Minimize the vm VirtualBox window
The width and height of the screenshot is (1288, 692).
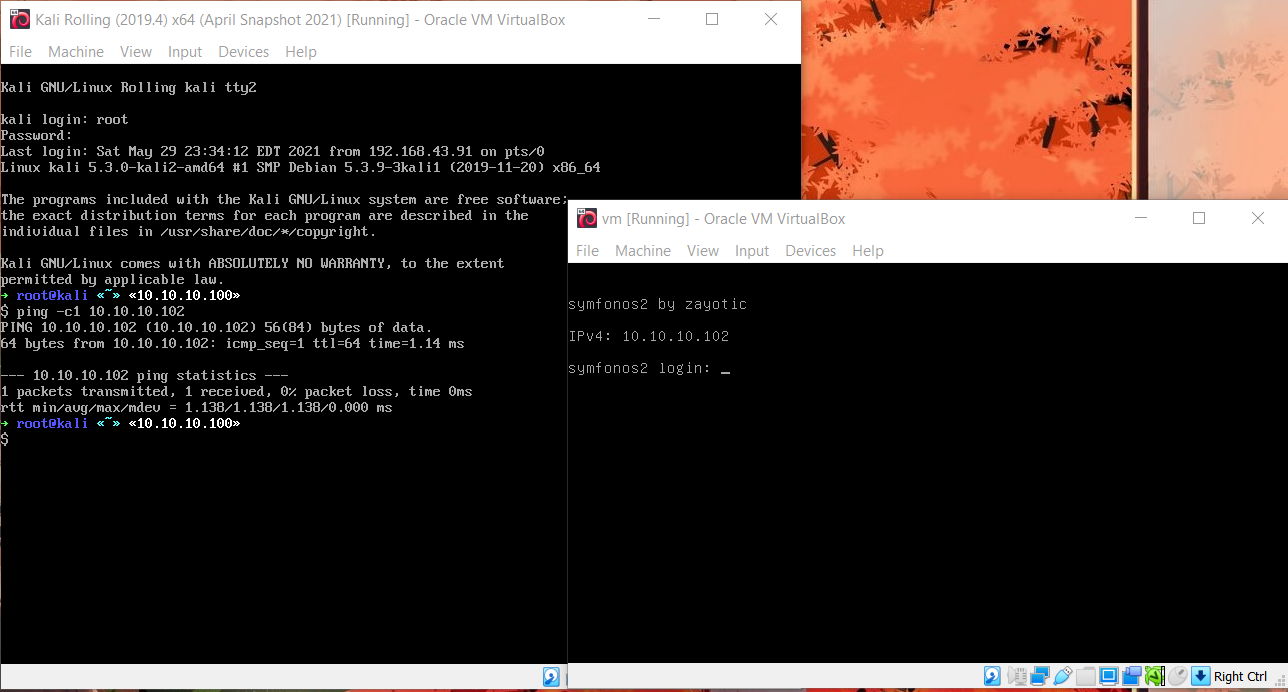coord(1141,218)
